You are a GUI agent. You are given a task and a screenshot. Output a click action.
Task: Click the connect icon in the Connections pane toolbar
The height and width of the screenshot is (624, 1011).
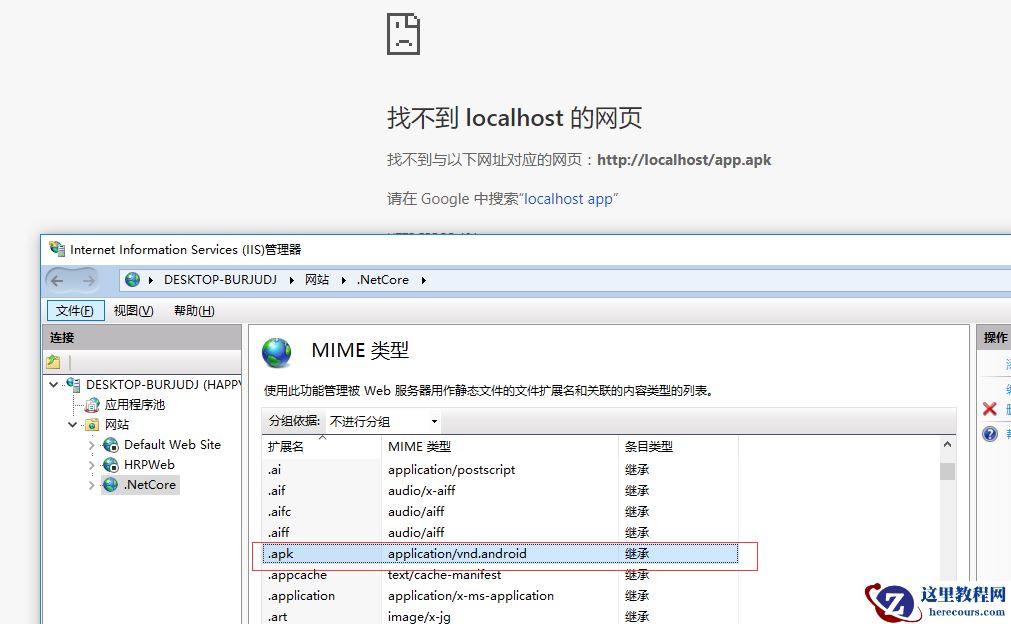(53, 362)
